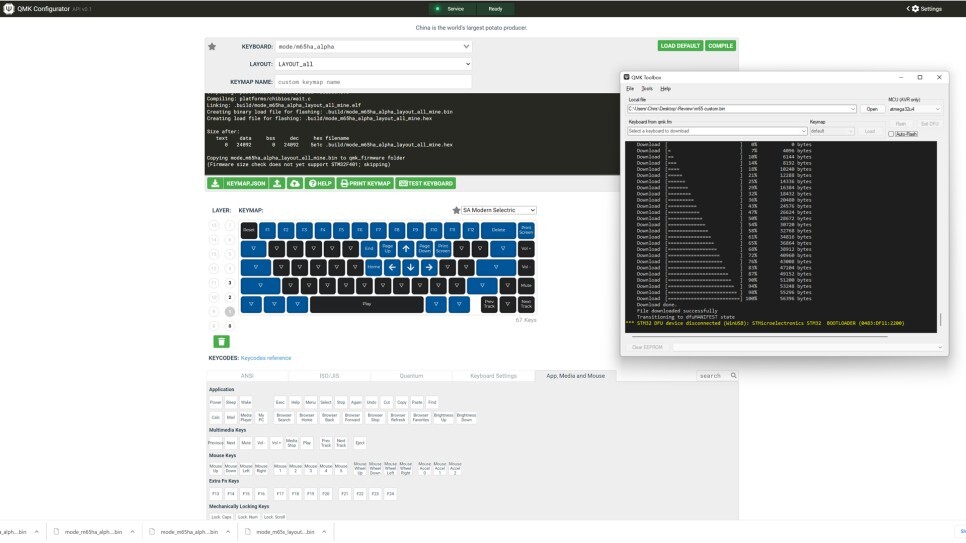Open the SA Modern Selectric colorway dropdown
This screenshot has height=543, width=966.
(499, 210)
